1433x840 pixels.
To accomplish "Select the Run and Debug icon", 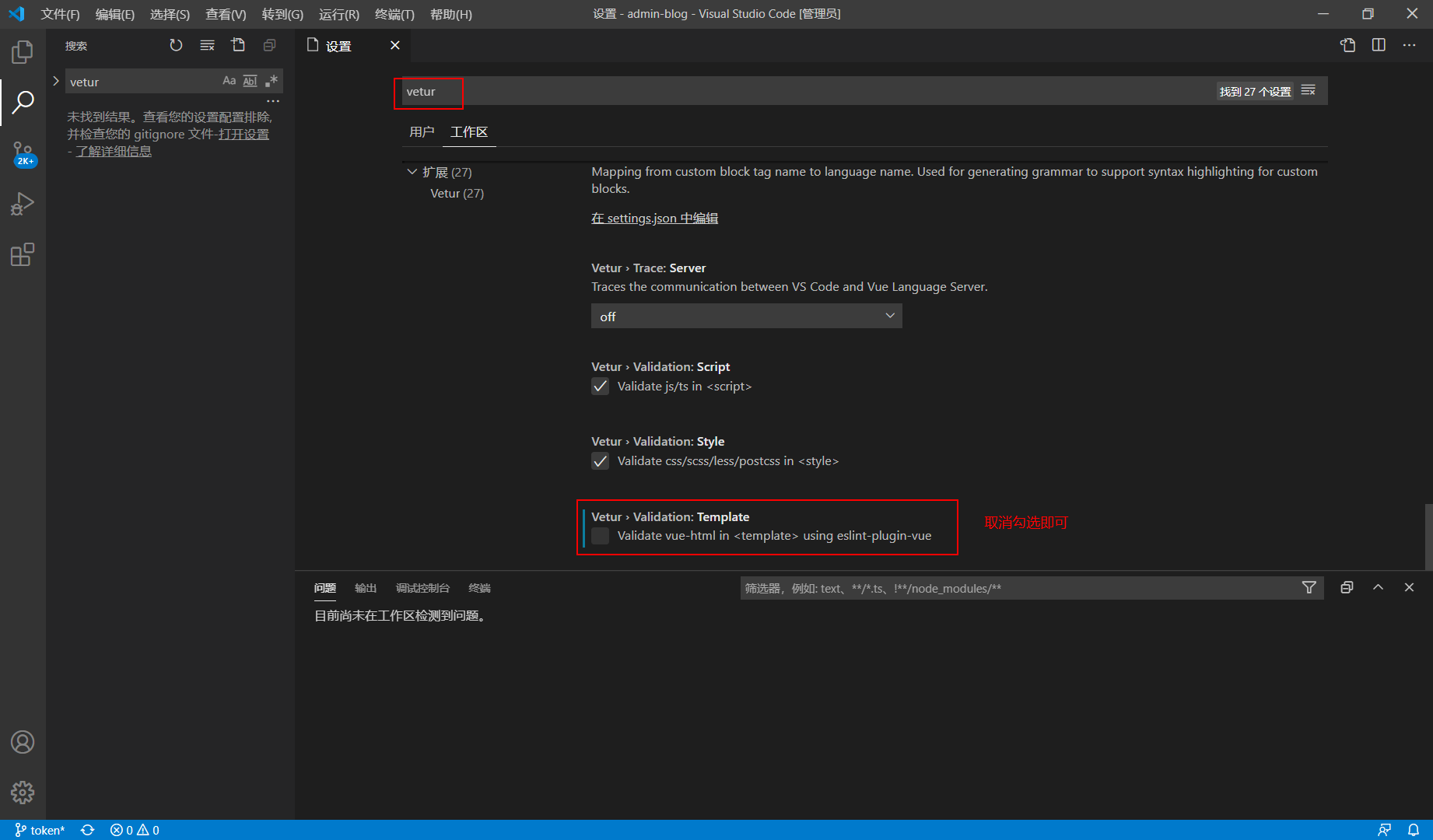I will point(23,203).
